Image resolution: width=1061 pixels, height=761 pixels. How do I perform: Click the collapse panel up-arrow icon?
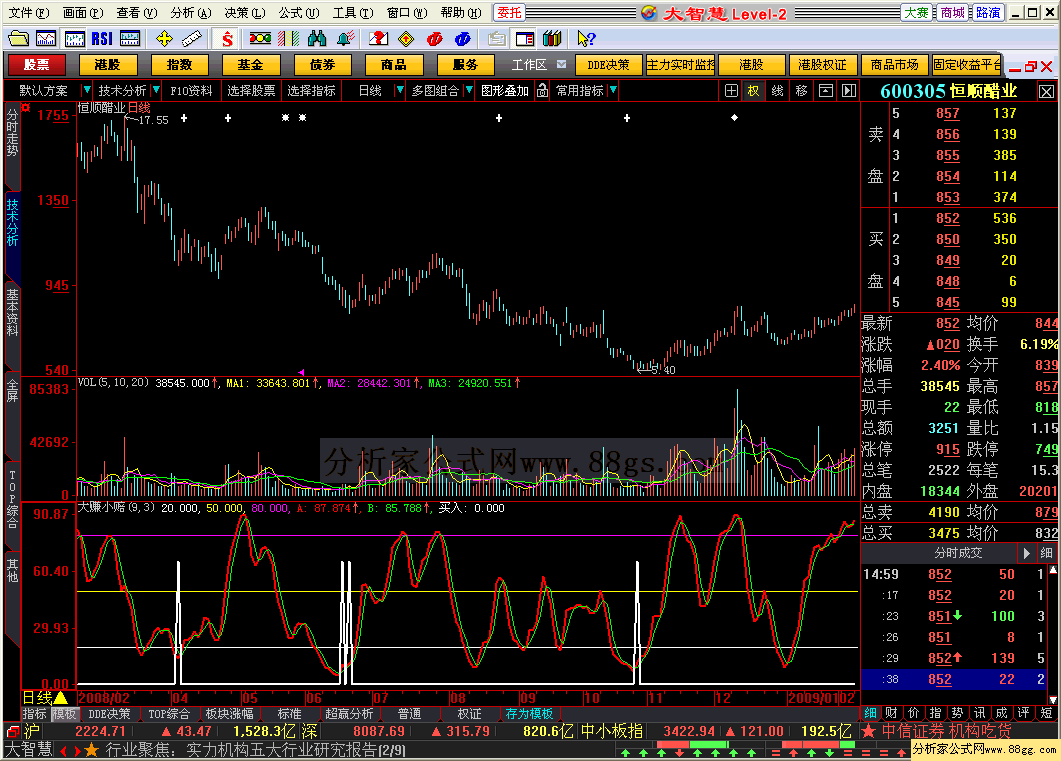pos(826,90)
